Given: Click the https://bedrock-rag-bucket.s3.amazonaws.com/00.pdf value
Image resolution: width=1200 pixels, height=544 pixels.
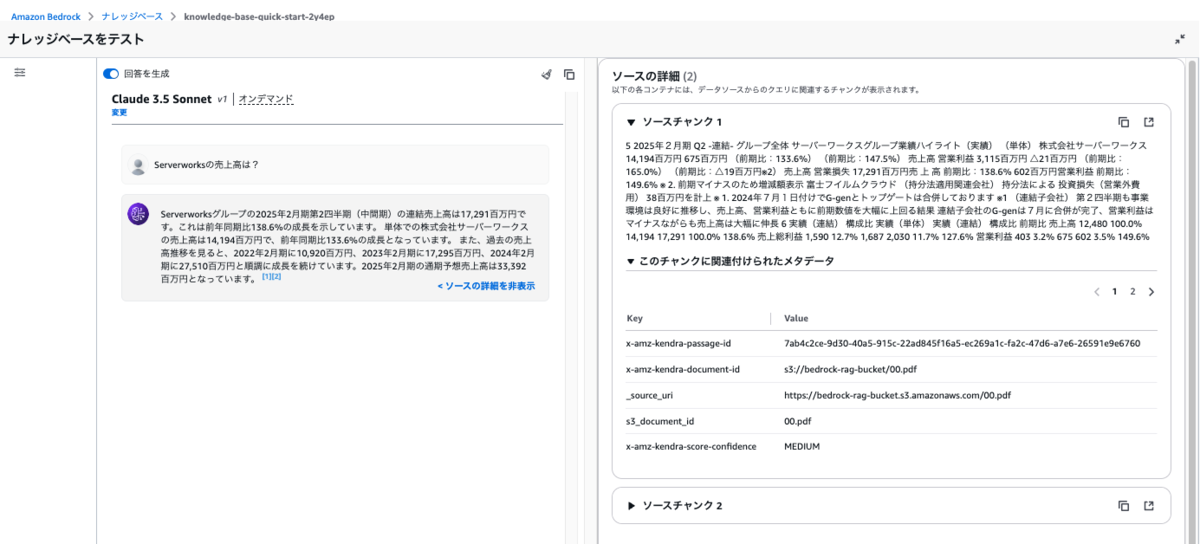Looking at the screenshot, I should (897, 395).
